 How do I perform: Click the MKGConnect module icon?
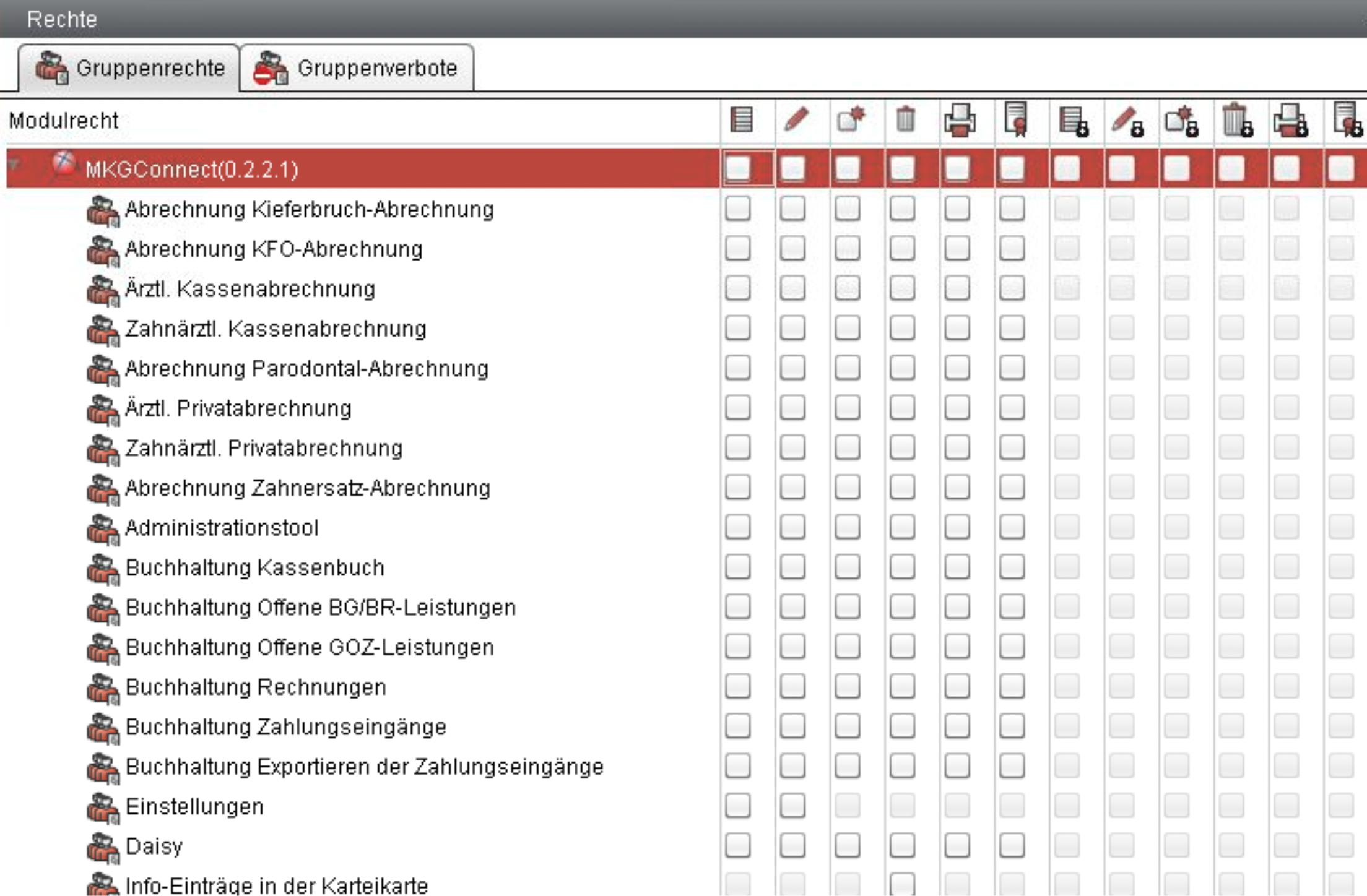(x=64, y=166)
